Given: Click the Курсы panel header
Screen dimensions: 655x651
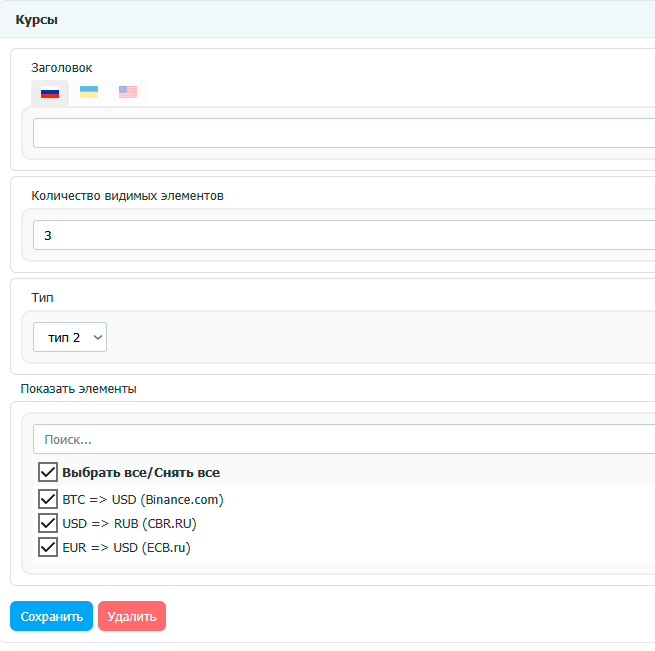Looking at the screenshot, I should tap(36, 20).
